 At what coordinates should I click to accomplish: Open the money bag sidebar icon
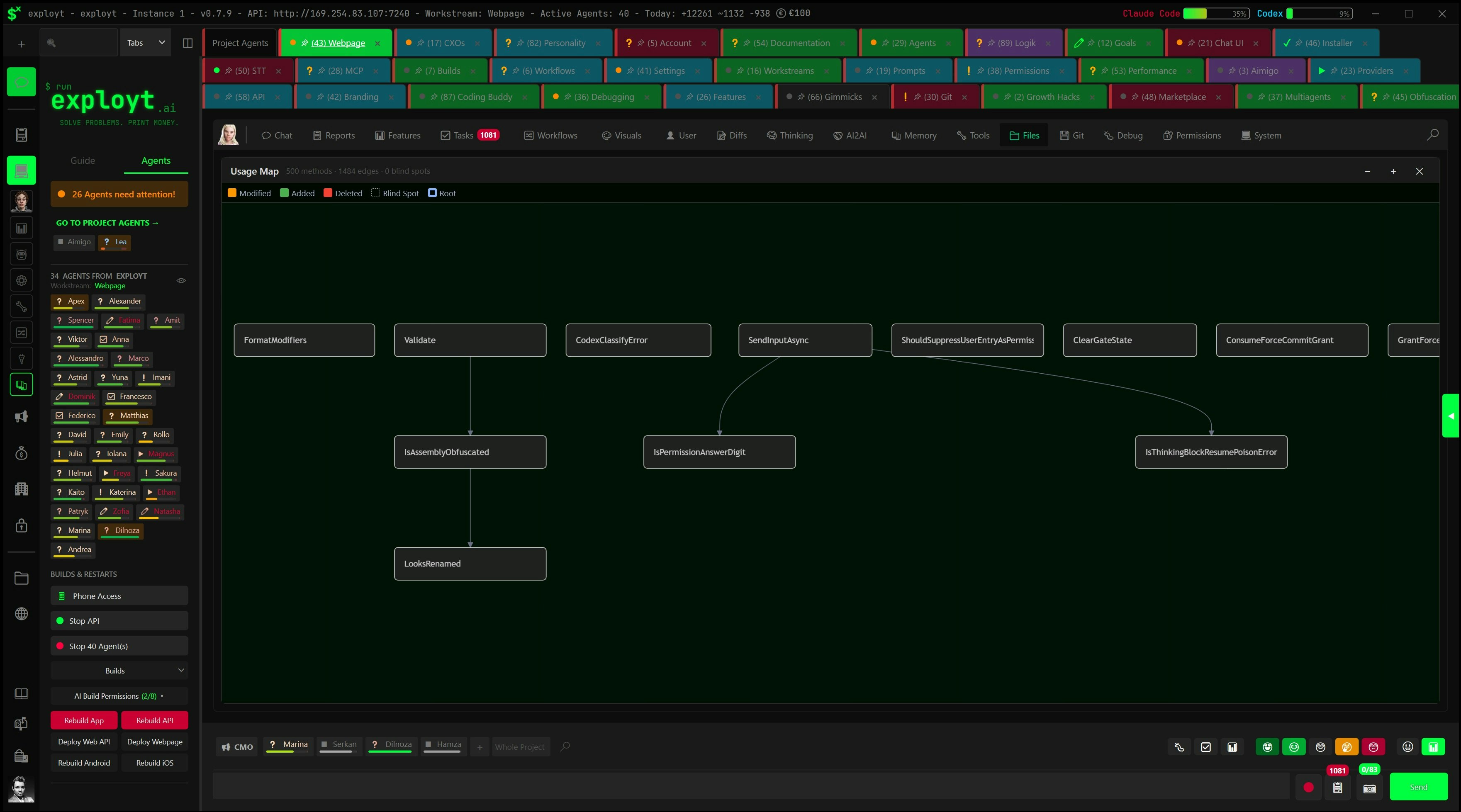22,452
